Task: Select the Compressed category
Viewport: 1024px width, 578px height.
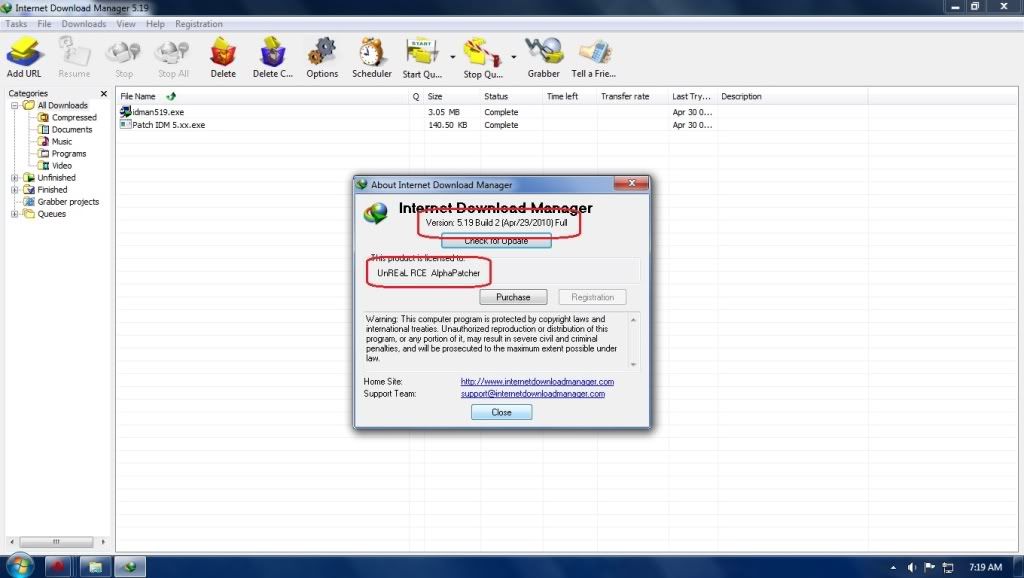Action: (74, 118)
